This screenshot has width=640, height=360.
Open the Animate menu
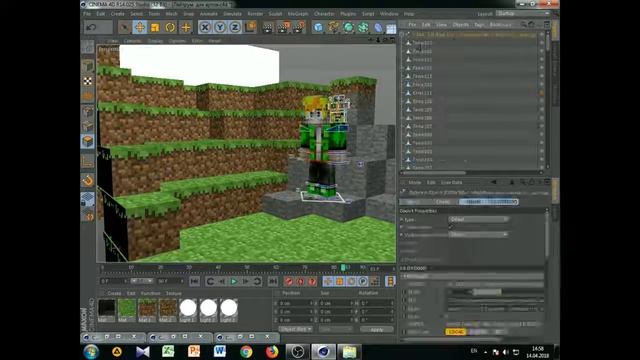[209, 14]
